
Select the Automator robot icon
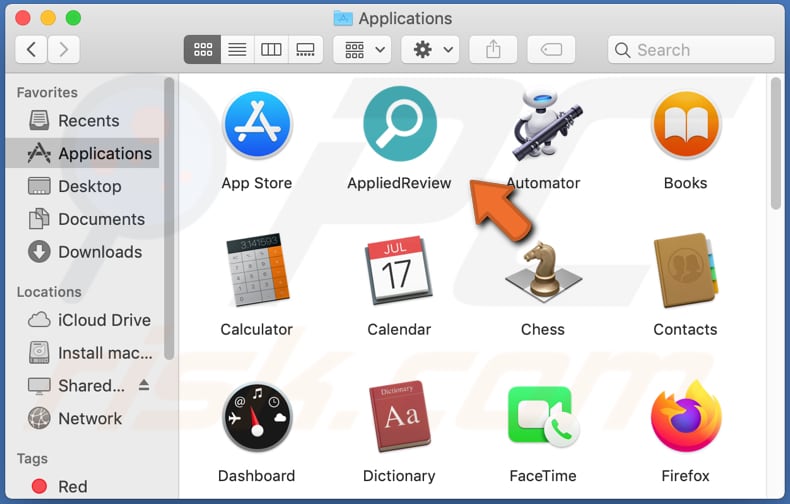click(x=546, y=125)
